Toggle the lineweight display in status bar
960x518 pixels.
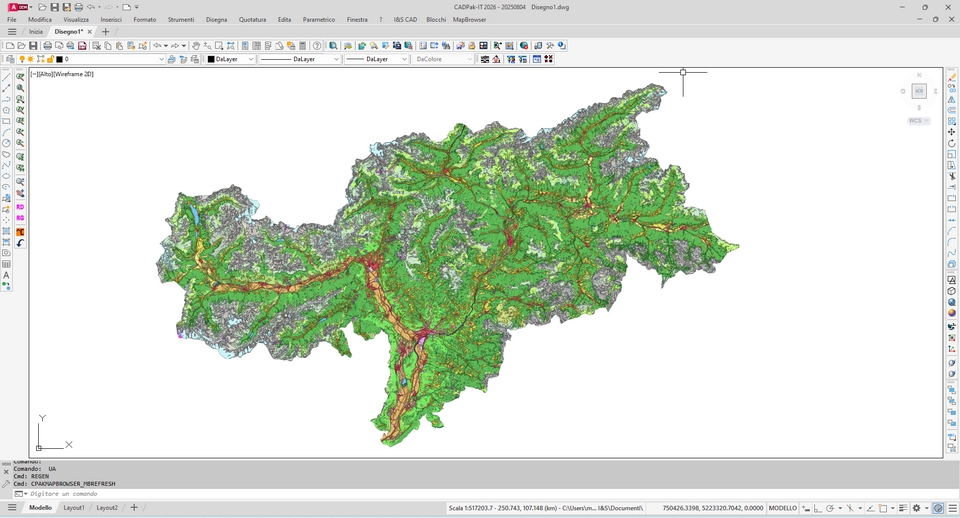903,508
